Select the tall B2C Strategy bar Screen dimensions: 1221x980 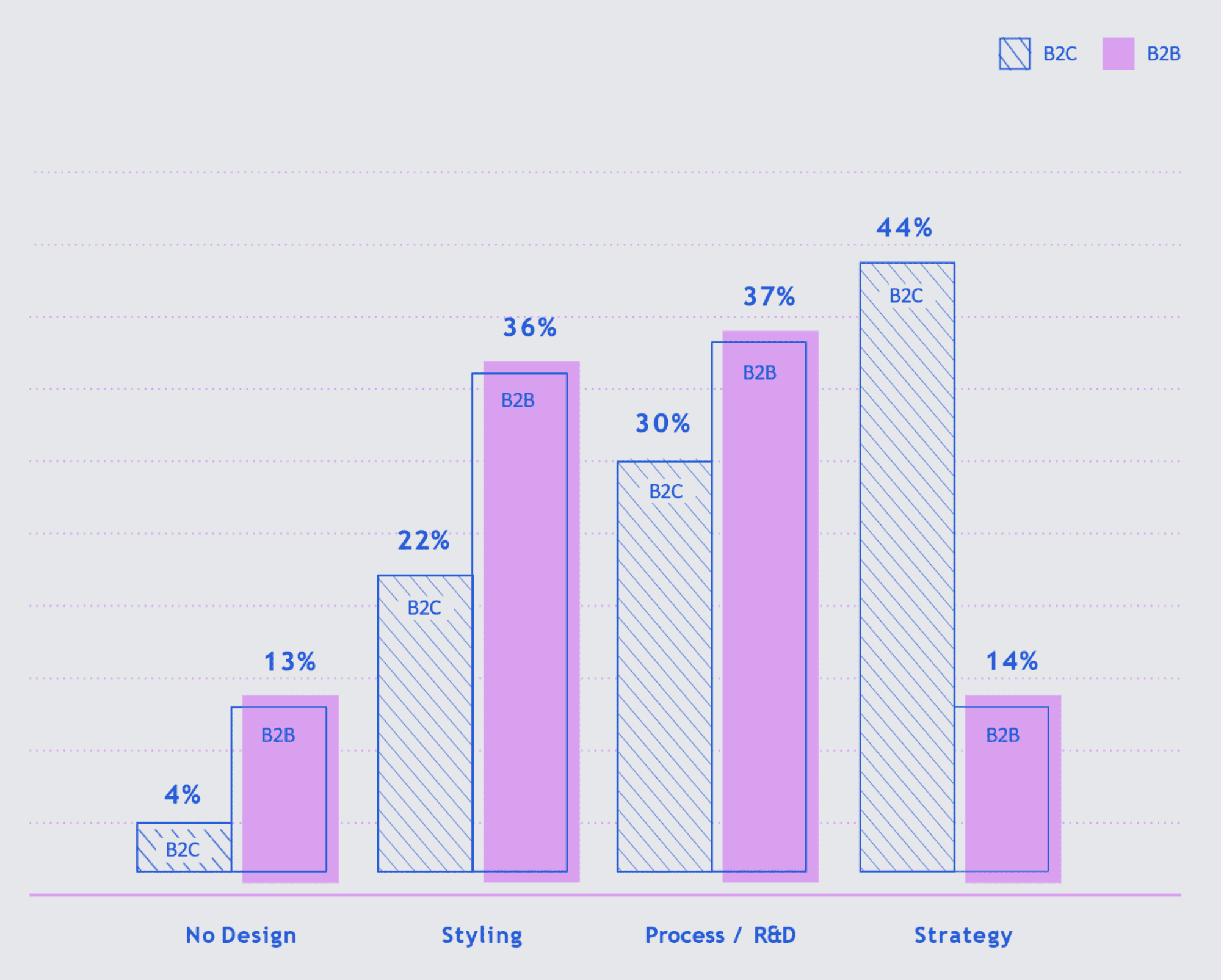click(907, 567)
